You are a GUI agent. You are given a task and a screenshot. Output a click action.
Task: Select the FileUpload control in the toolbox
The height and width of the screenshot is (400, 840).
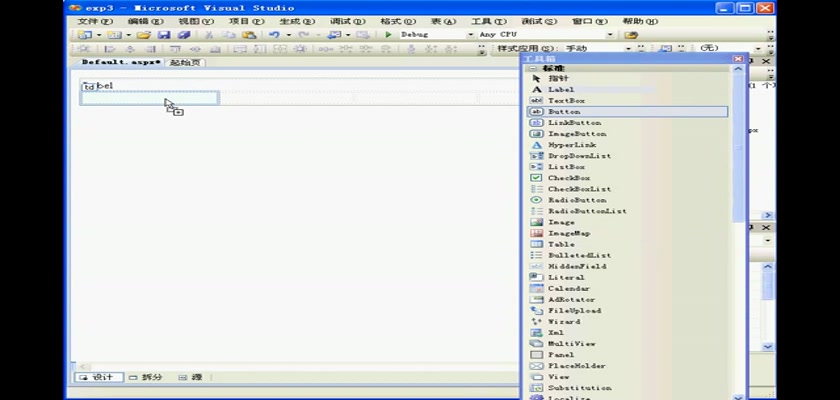pos(574,310)
